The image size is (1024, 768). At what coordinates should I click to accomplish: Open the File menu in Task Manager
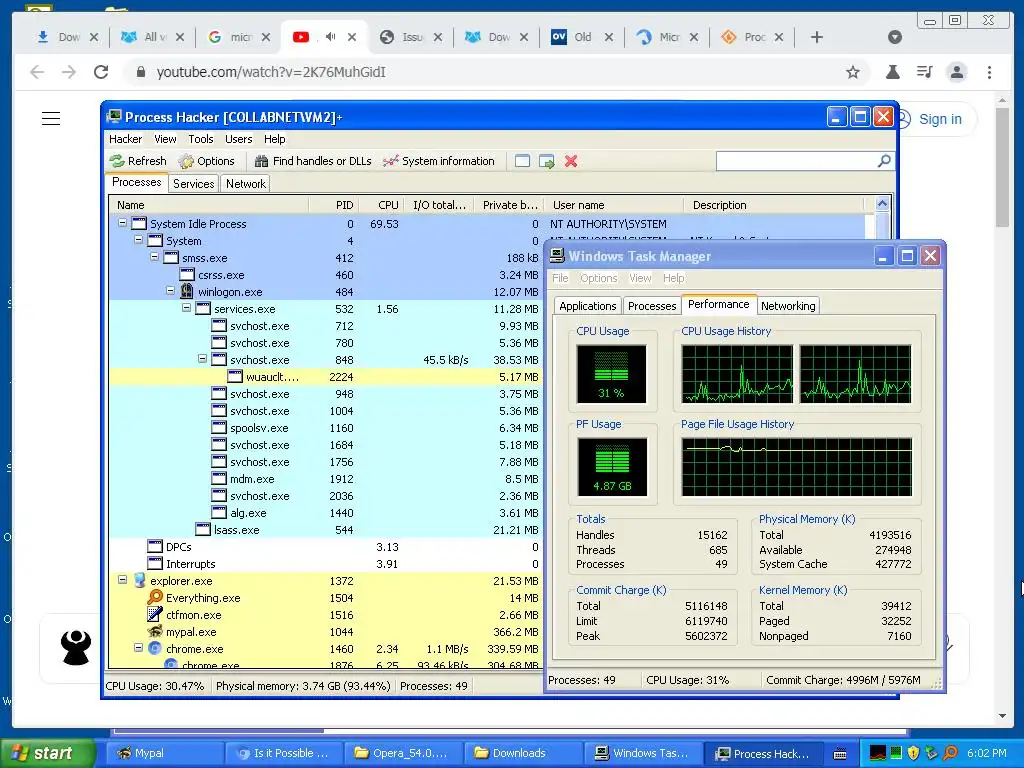[560, 278]
